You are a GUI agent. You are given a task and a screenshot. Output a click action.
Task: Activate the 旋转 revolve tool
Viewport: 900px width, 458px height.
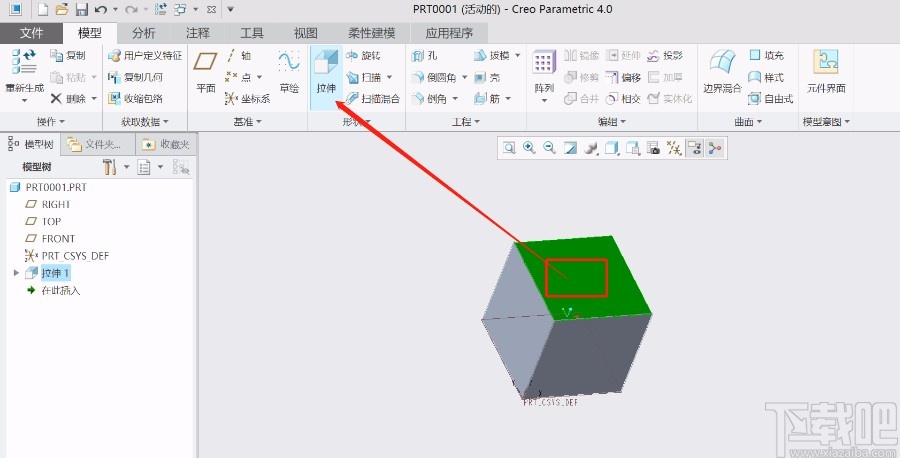coord(363,56)
